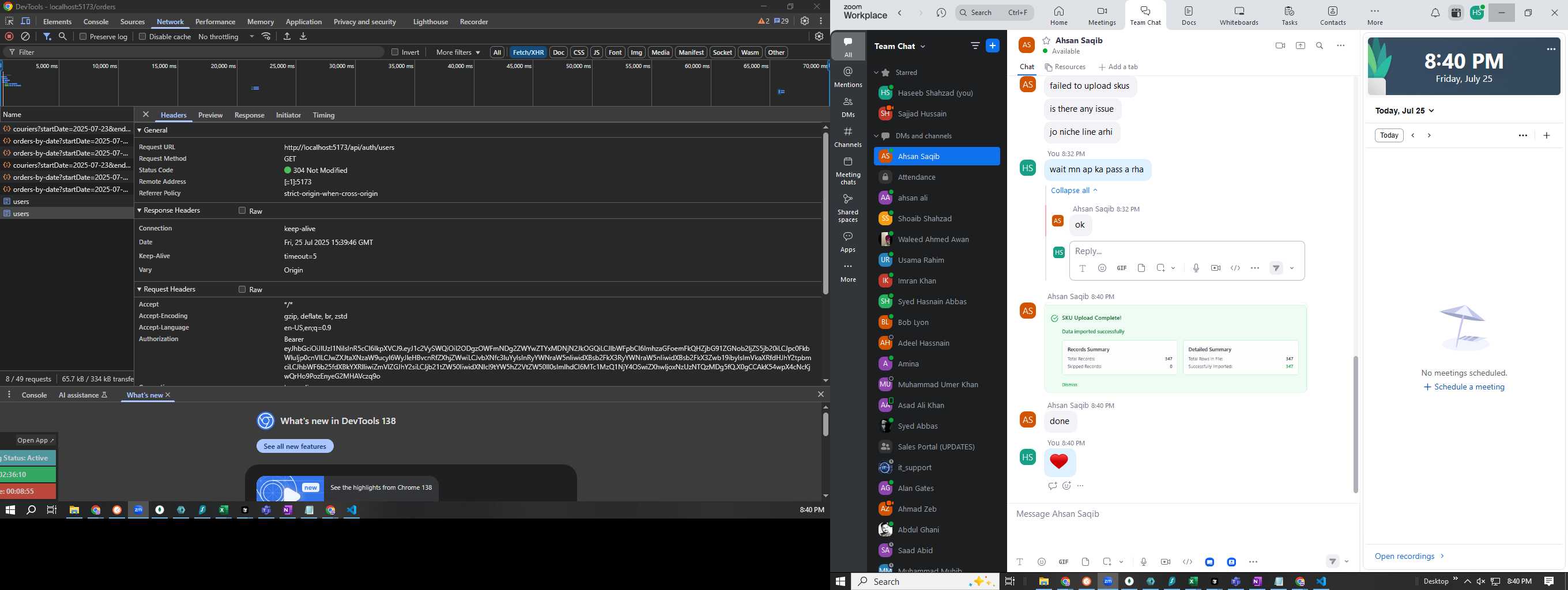Open Apps in Zoom sidebar
Image resolution: width=1568 pixels, height=590 pixels.
[848, 241]
